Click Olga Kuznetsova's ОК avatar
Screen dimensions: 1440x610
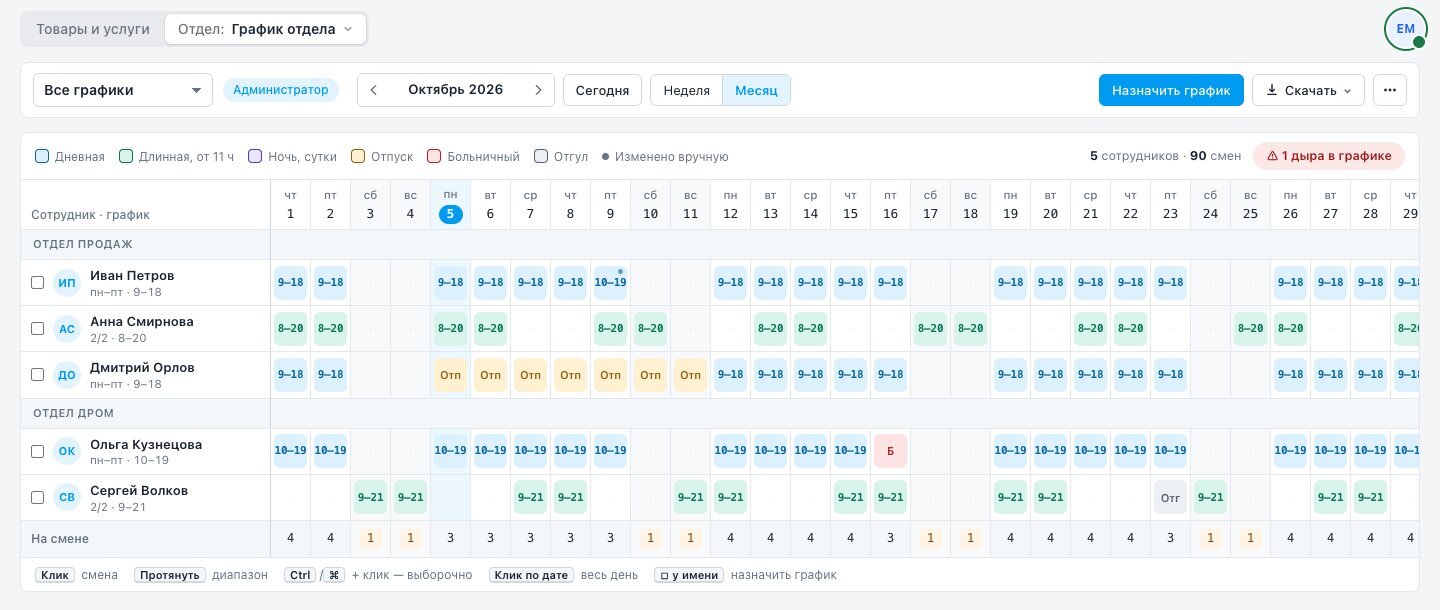coord(67,452)
